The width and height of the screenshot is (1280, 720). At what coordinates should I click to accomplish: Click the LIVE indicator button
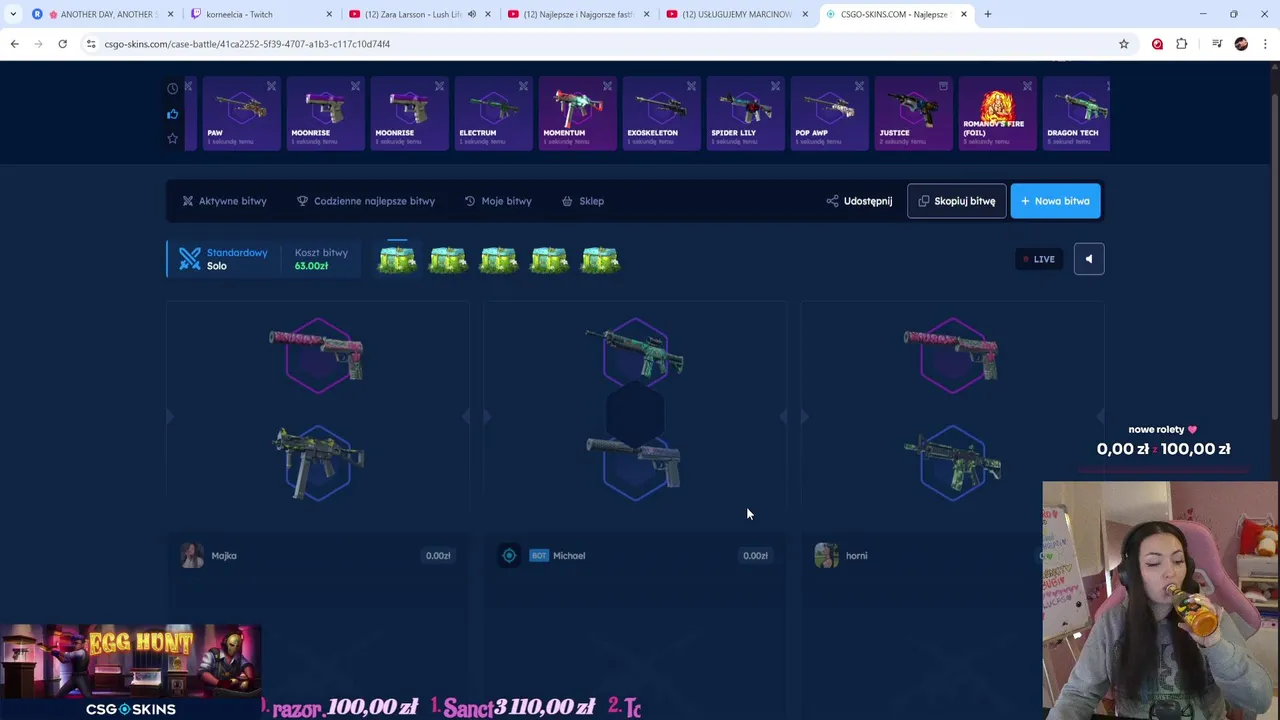click(x=1038, y=259)
